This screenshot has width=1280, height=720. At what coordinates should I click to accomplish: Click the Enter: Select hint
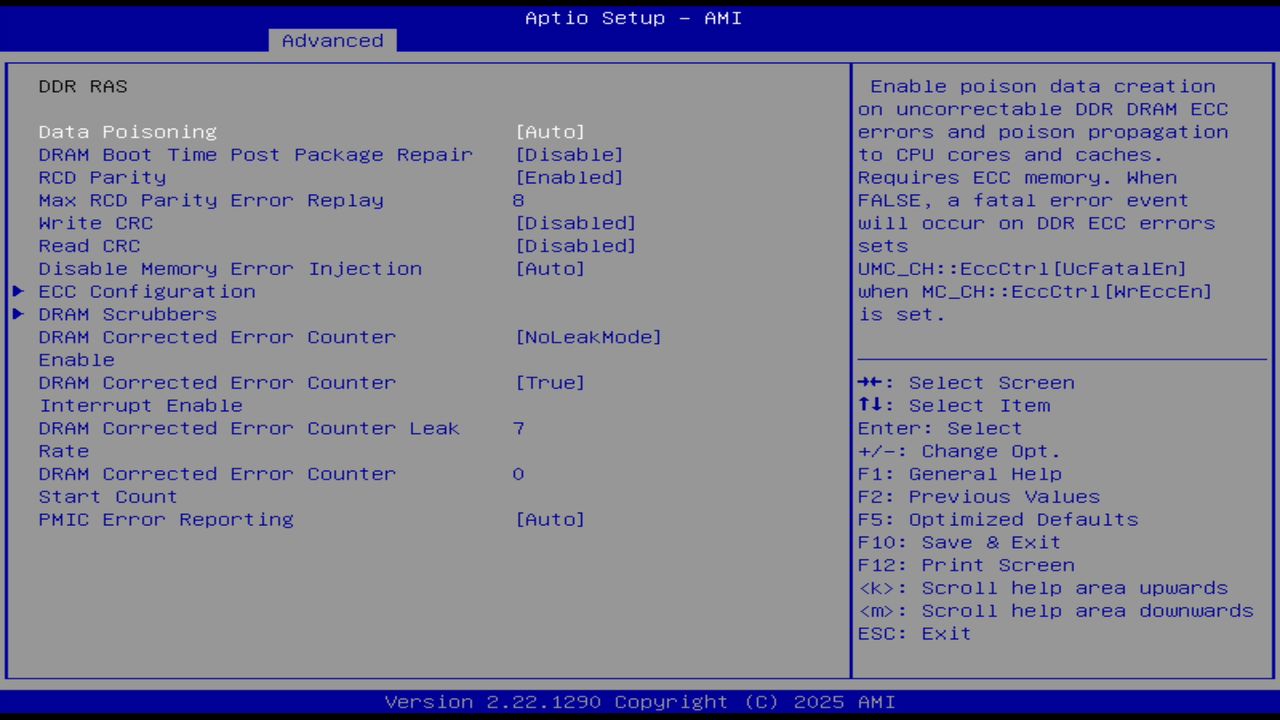point(940,428)
